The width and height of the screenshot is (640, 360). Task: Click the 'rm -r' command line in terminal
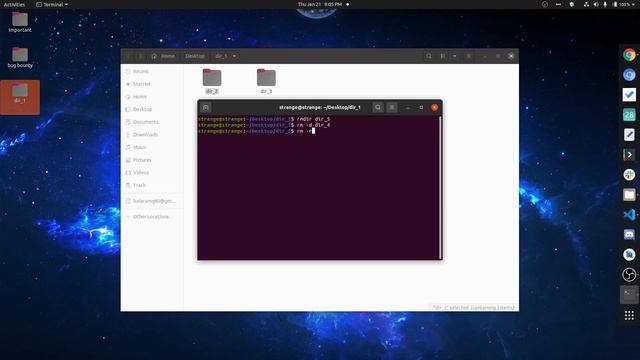click(256, 131)
